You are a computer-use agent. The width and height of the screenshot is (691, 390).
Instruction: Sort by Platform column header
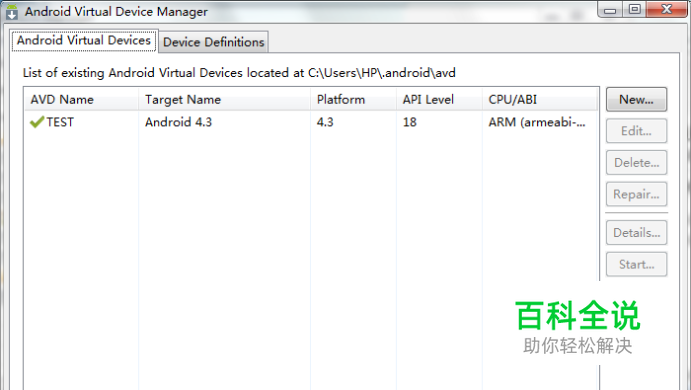click(353, 100)
